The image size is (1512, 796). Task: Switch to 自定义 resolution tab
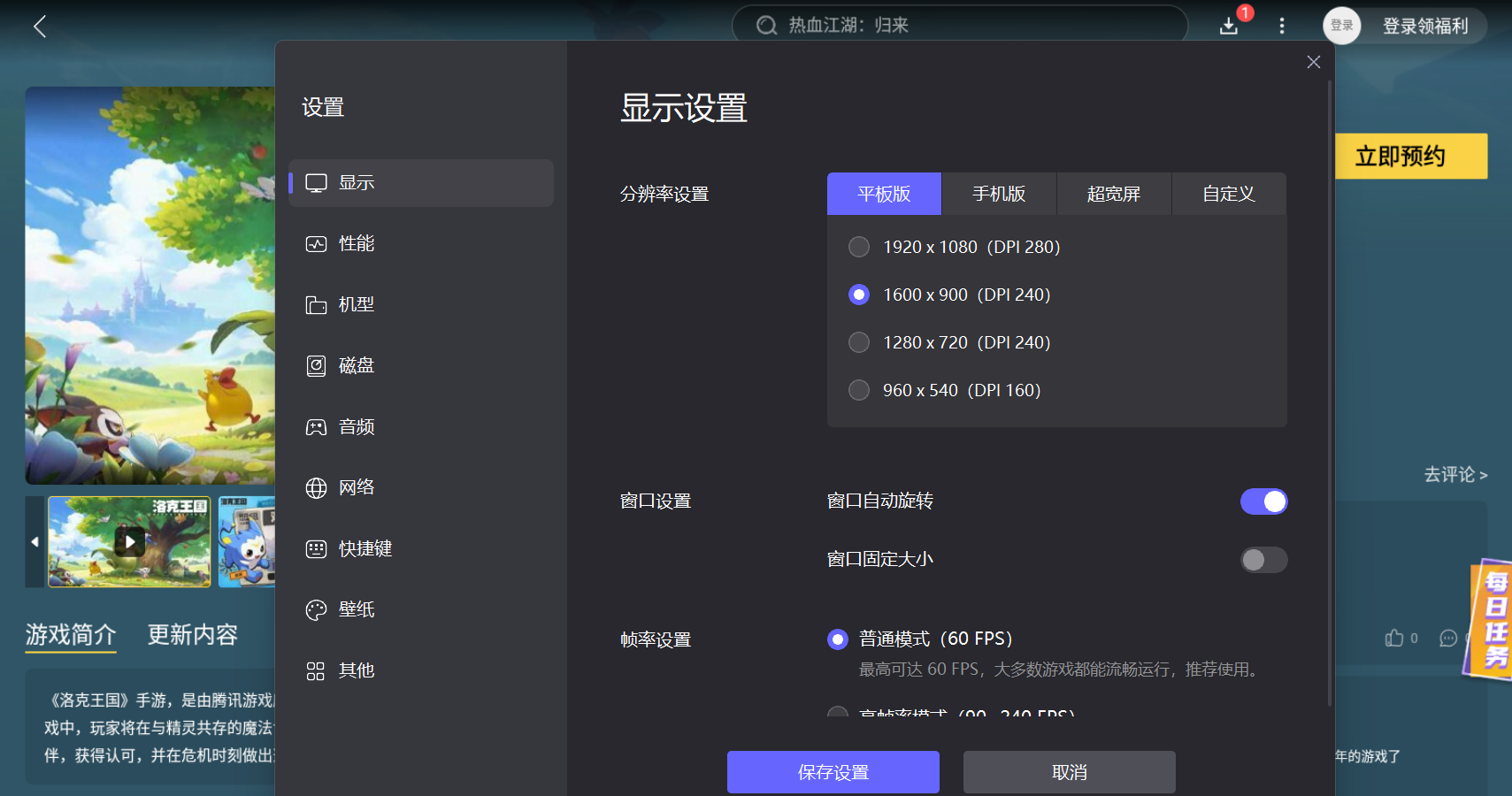click(x=1229, y=194)
